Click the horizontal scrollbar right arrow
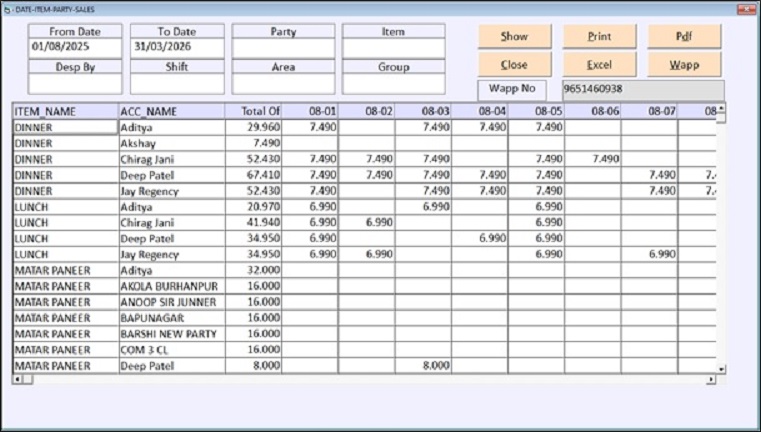The image size is (761, 432). 711,380
